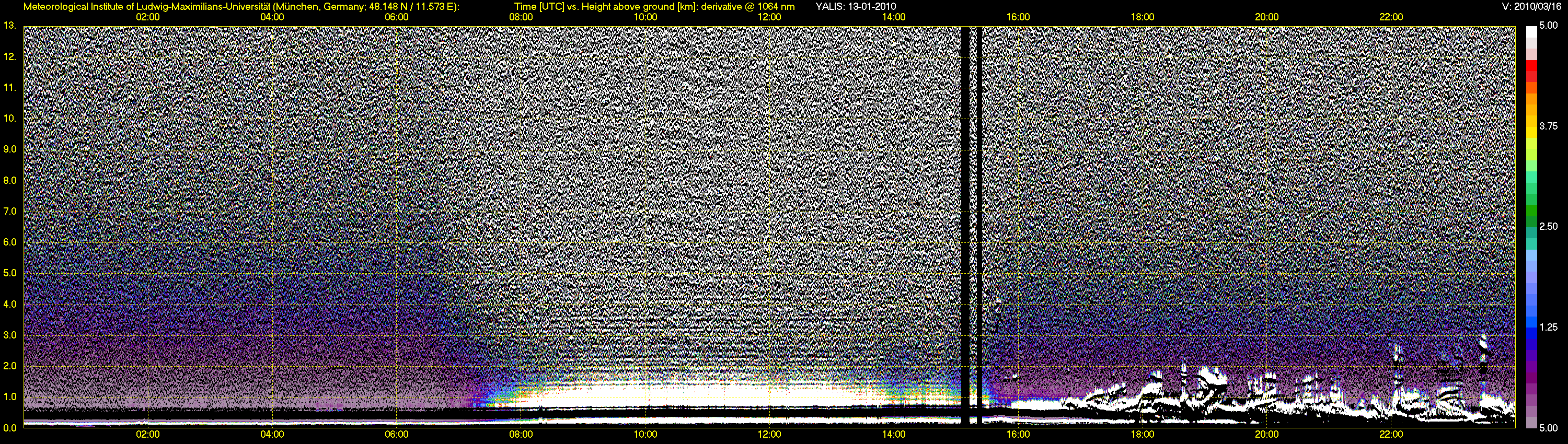Click 14:00 on the upper time axis
1568x444 pixels.
point(894,17)
